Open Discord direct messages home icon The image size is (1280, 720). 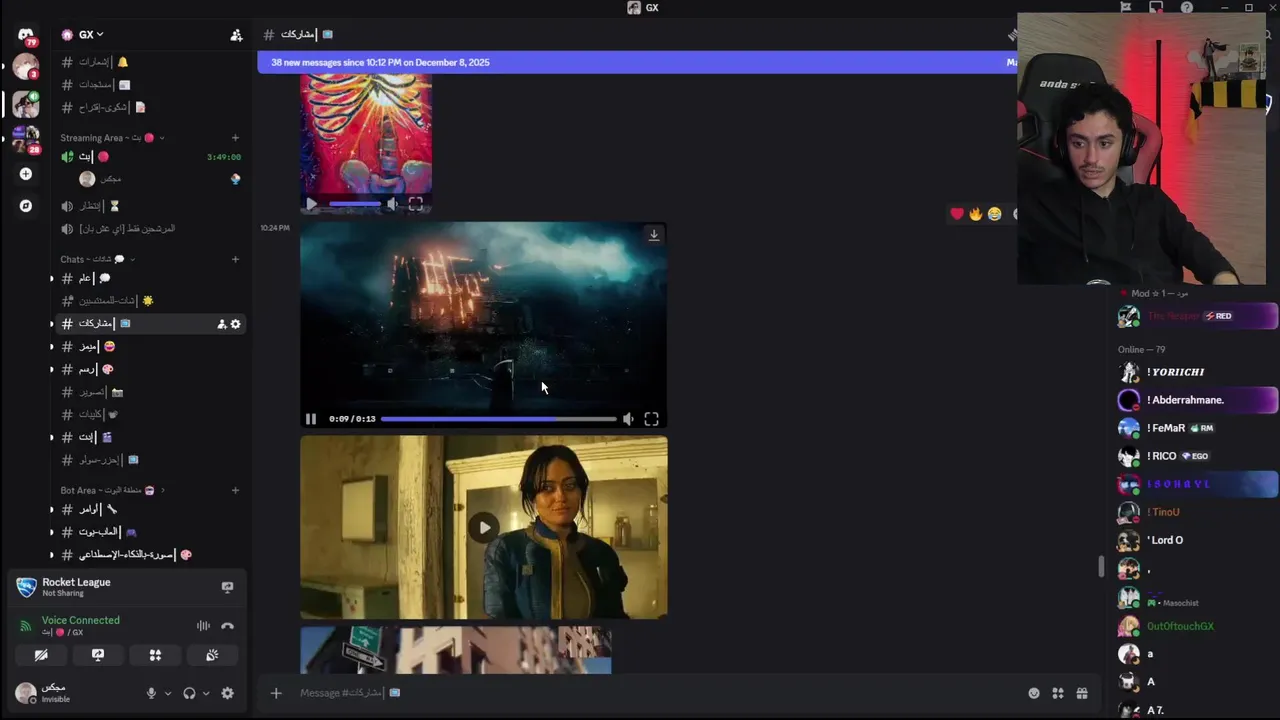(x=26, y=34)
